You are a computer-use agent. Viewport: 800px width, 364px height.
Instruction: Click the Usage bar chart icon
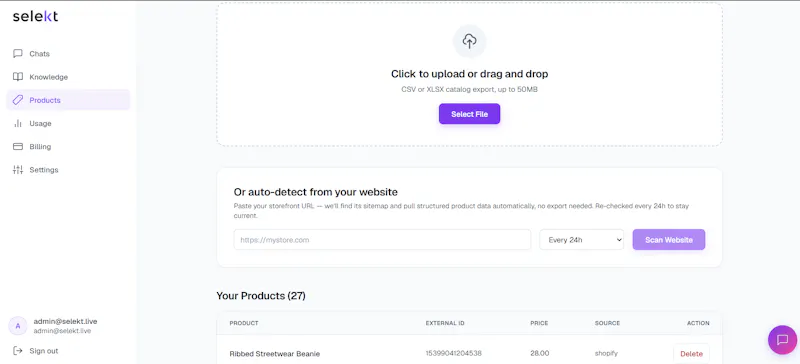(18, 124)
